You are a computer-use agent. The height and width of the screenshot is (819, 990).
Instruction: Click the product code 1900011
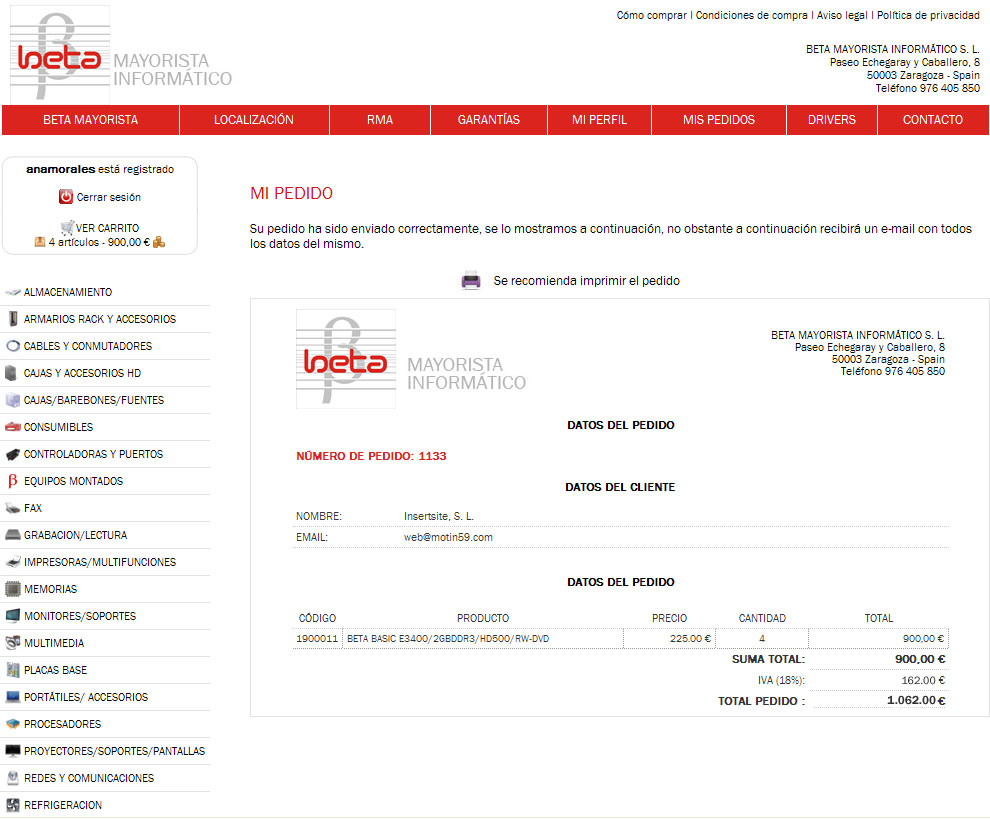[317, 638]
